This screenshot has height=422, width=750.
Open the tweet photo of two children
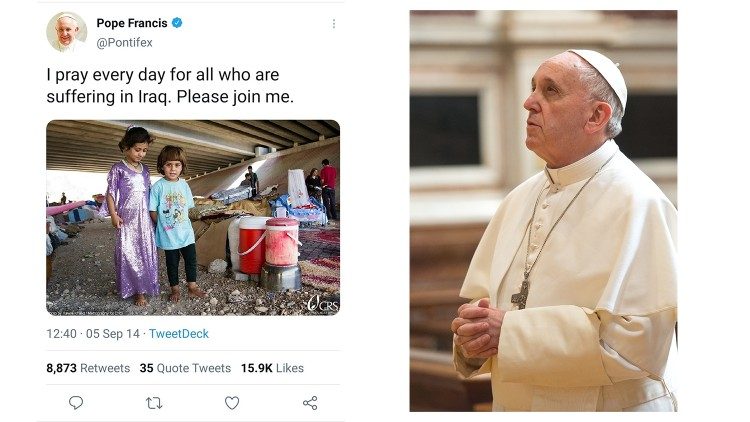[193, 217]
